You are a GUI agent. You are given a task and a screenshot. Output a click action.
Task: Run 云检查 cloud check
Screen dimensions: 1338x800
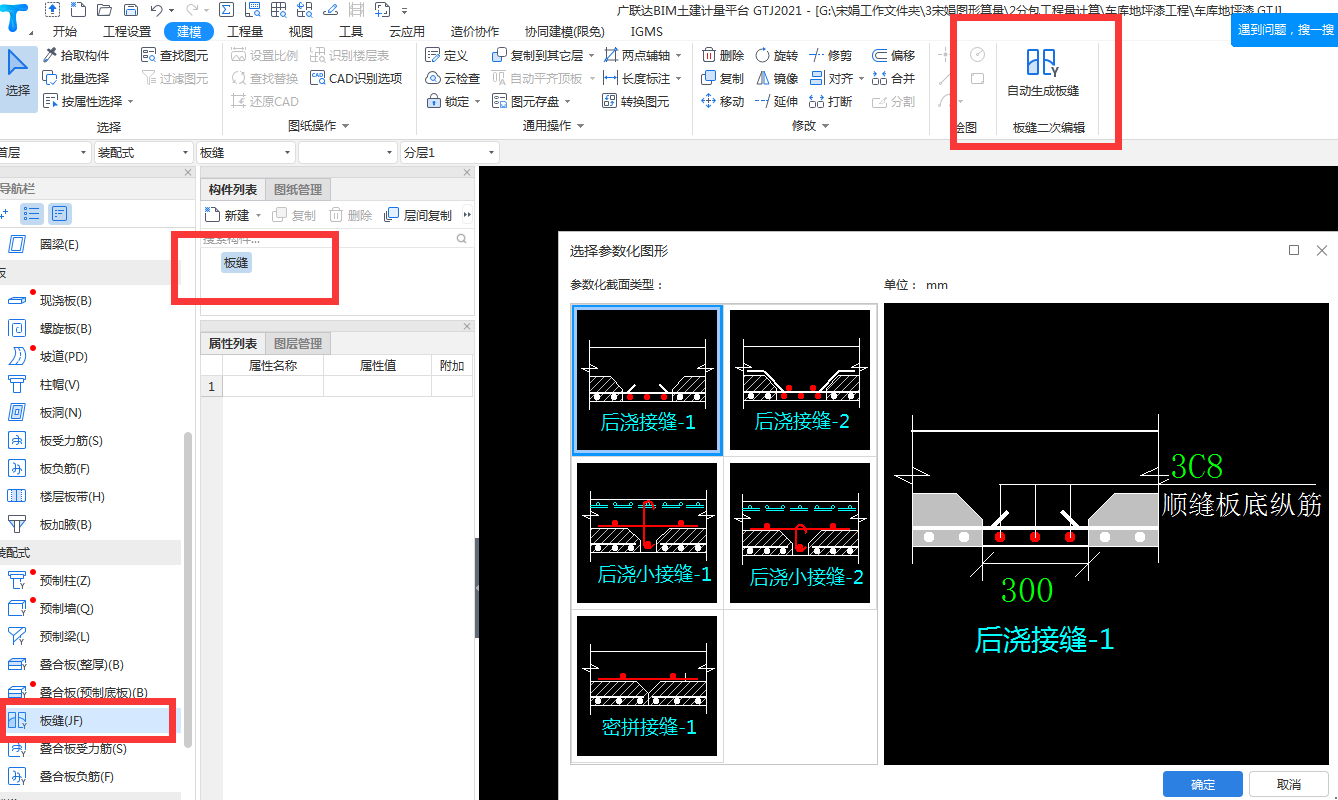click(453, 78)
